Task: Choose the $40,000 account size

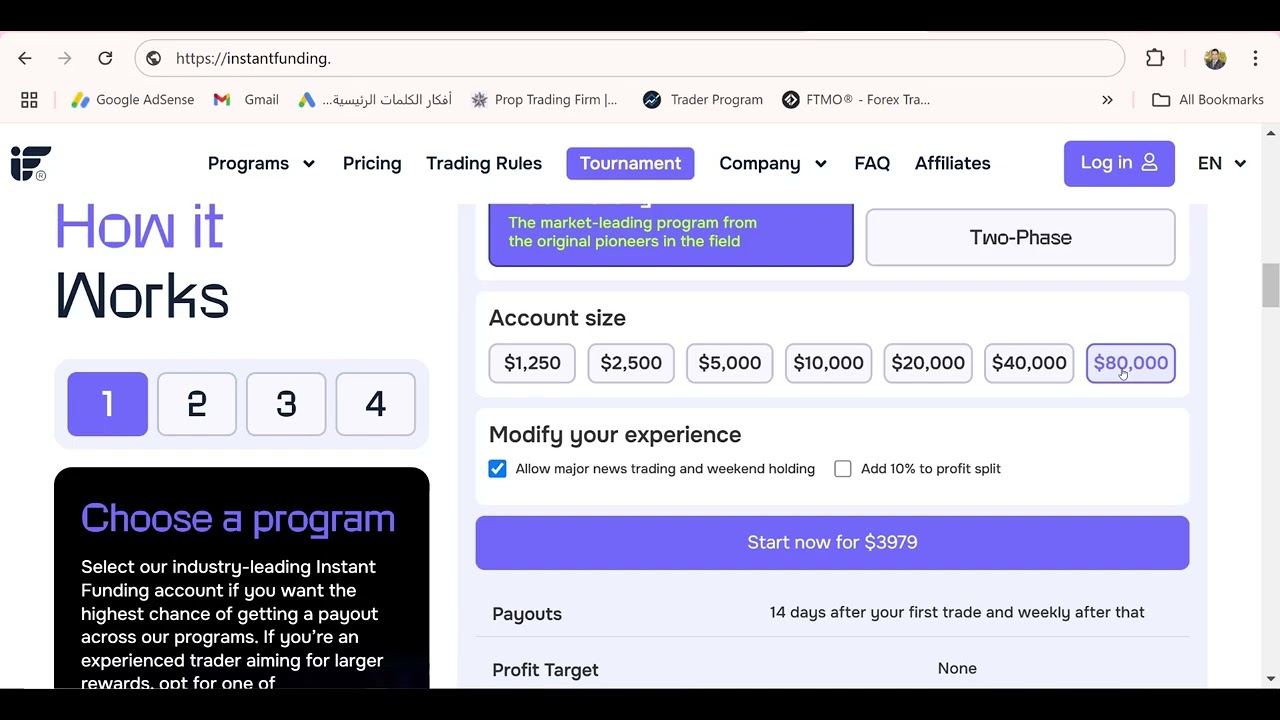Action: [x=1029, y=363]
